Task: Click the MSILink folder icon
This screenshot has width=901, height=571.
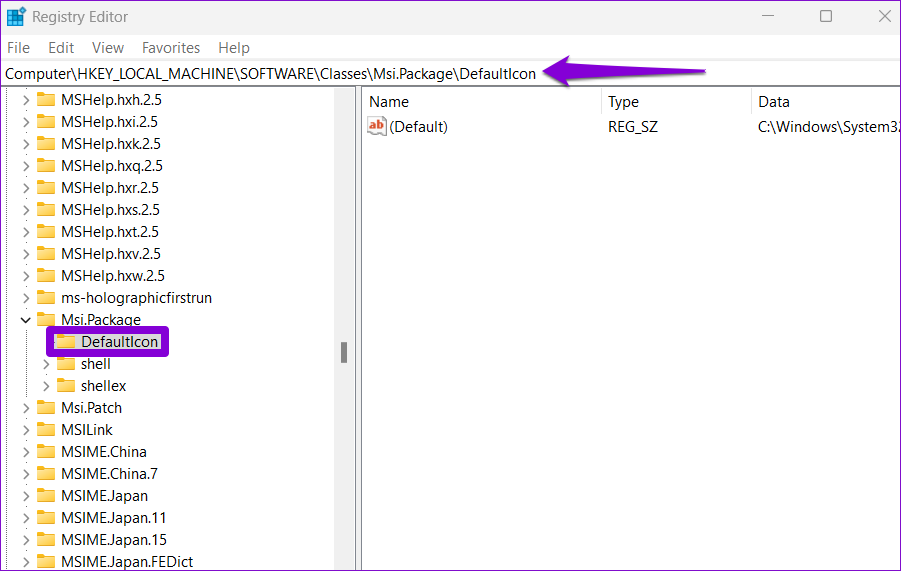Action: (46, 430)
